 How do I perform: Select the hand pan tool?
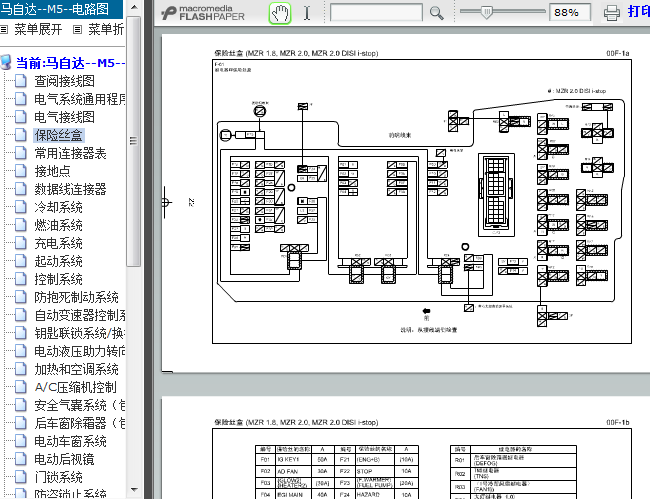[282, 13]
